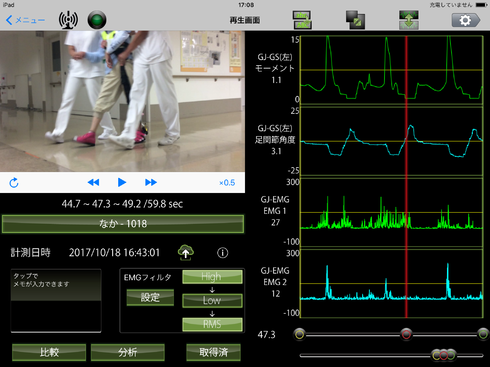
Task: Click the 比較 button
Action: coord(49,352)
